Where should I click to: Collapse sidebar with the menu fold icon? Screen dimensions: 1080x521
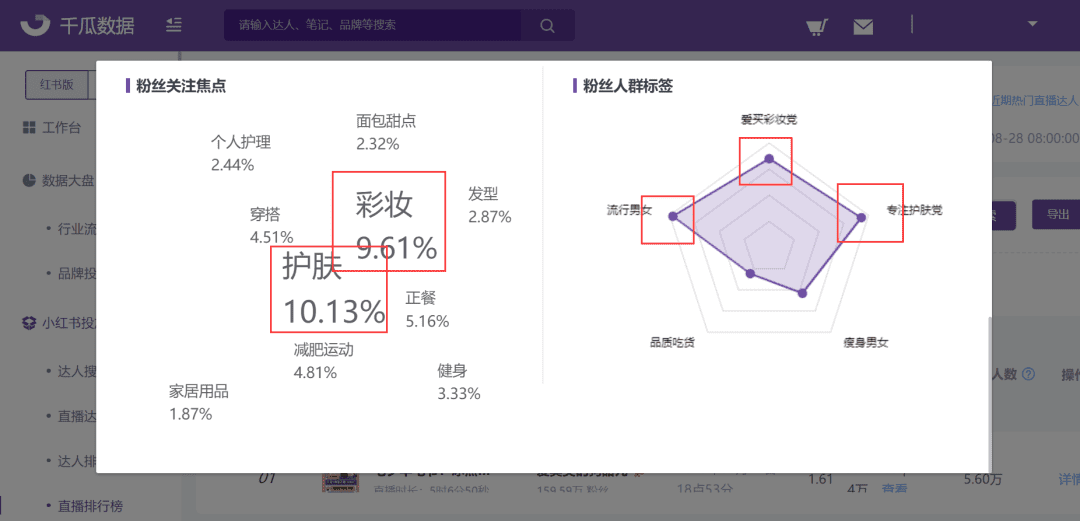coord(174,25)
